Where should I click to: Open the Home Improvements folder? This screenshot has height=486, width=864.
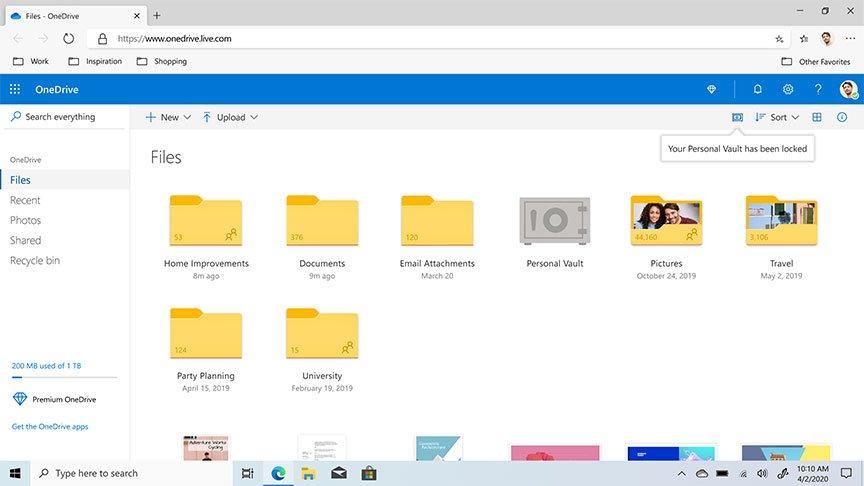pos(206,221)
